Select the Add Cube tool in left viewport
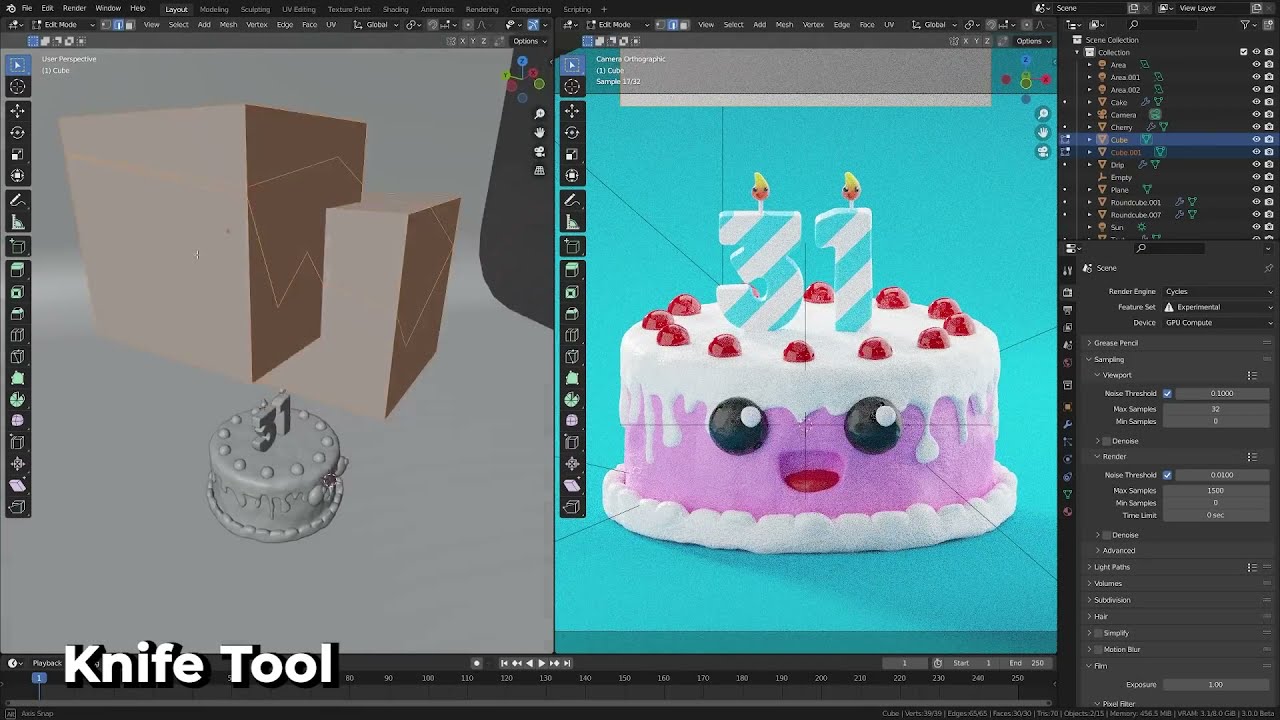Screen dimensions: 1280x720 click(17, 247)
